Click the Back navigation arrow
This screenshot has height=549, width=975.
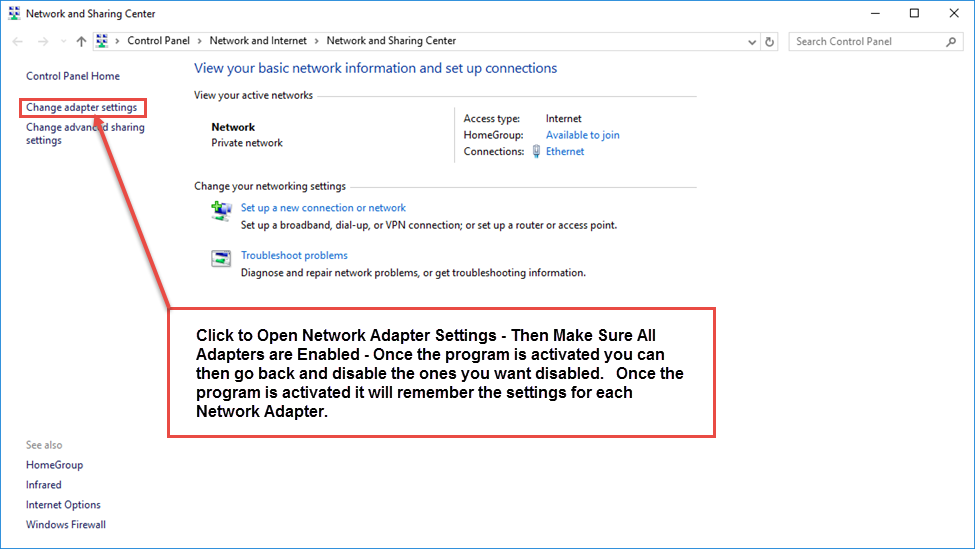point(17,42)
